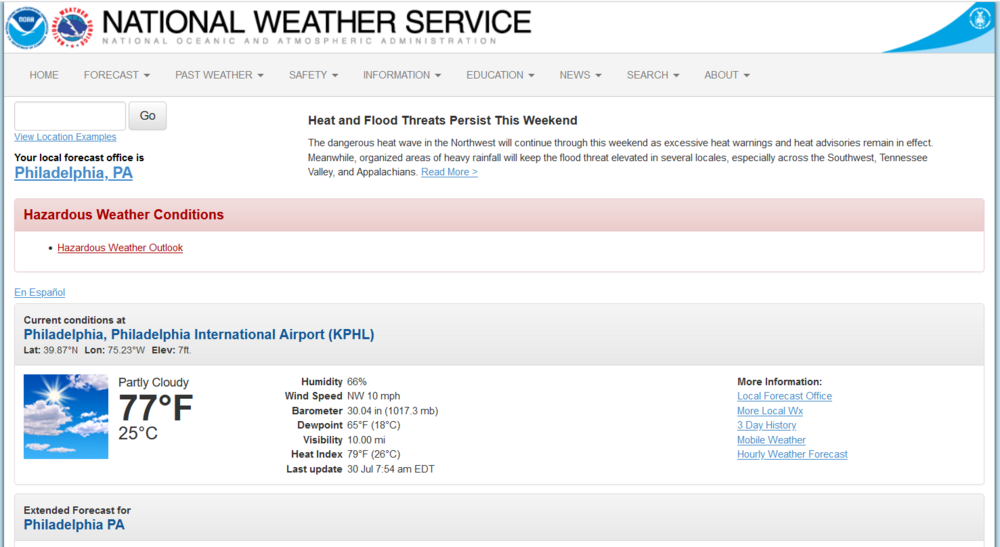Open the Local Forecast Office link
This screenshot has width=1000, height=547.
point(784,396)
